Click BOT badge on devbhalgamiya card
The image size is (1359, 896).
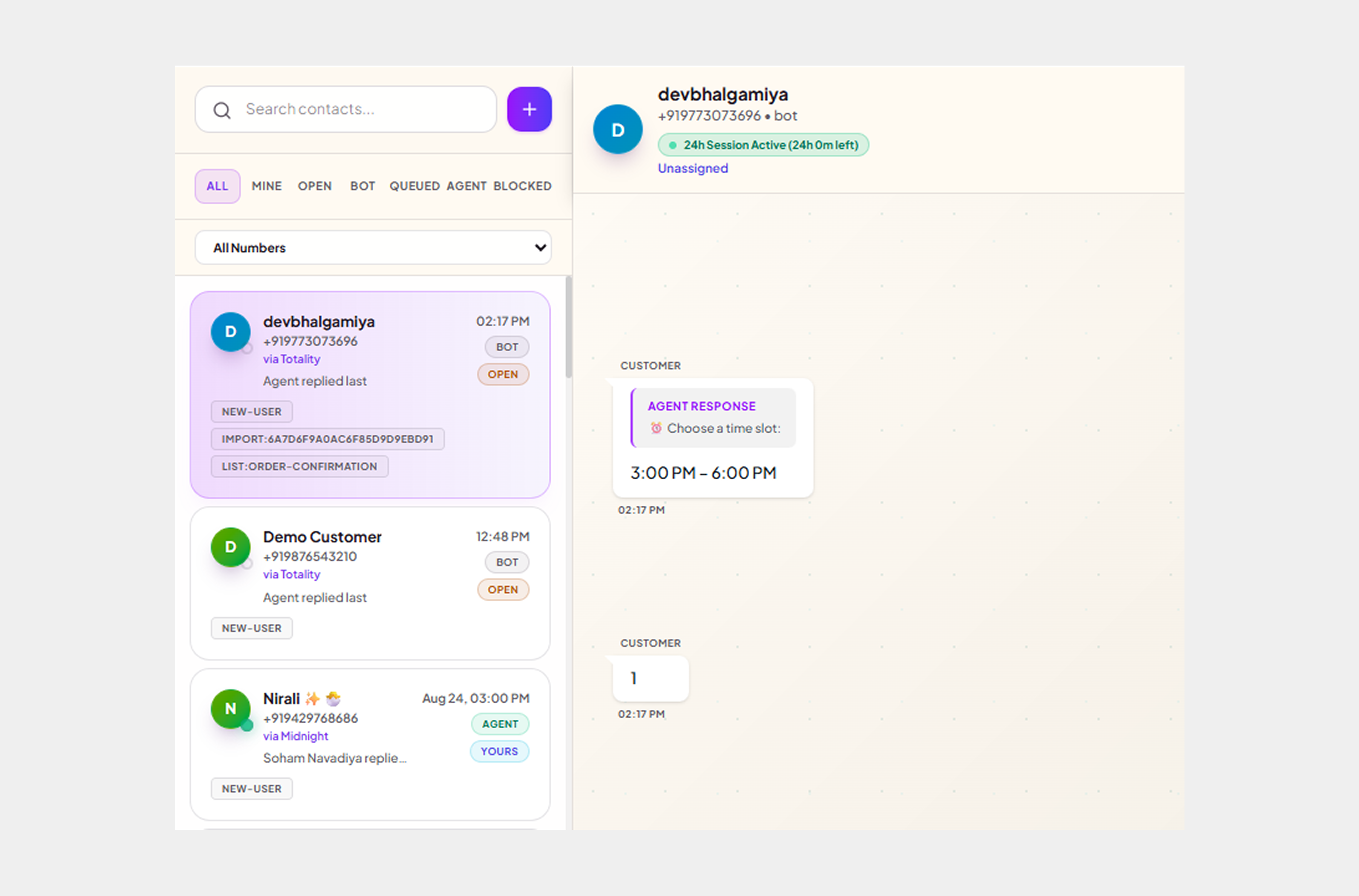coord(506,347)
